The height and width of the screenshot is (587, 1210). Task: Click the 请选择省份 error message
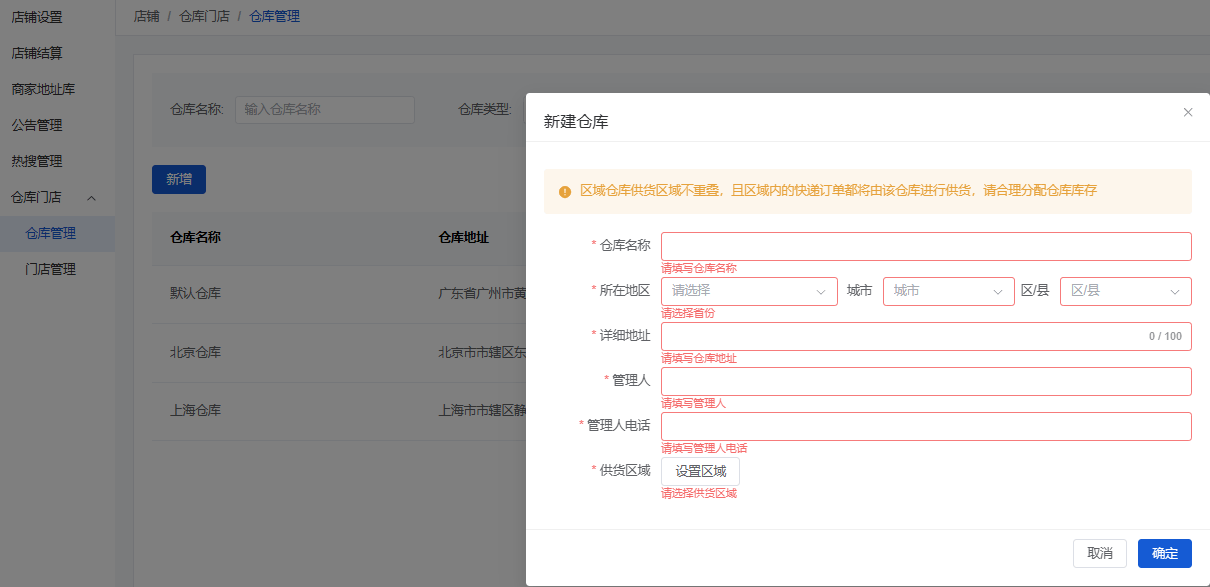pyautogui.click(x=688, y=313)
